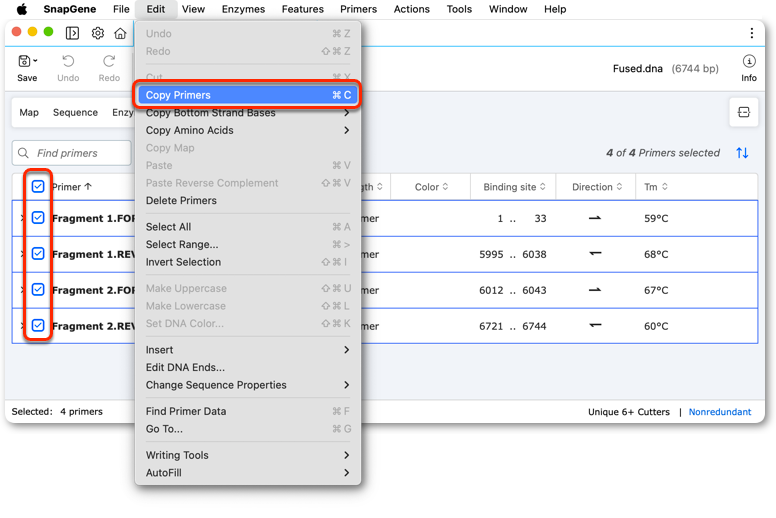Screen dimensions: 776x518
Task: Click Unique 6+ Cutters enzyme set
Action: tap(629, 412)
